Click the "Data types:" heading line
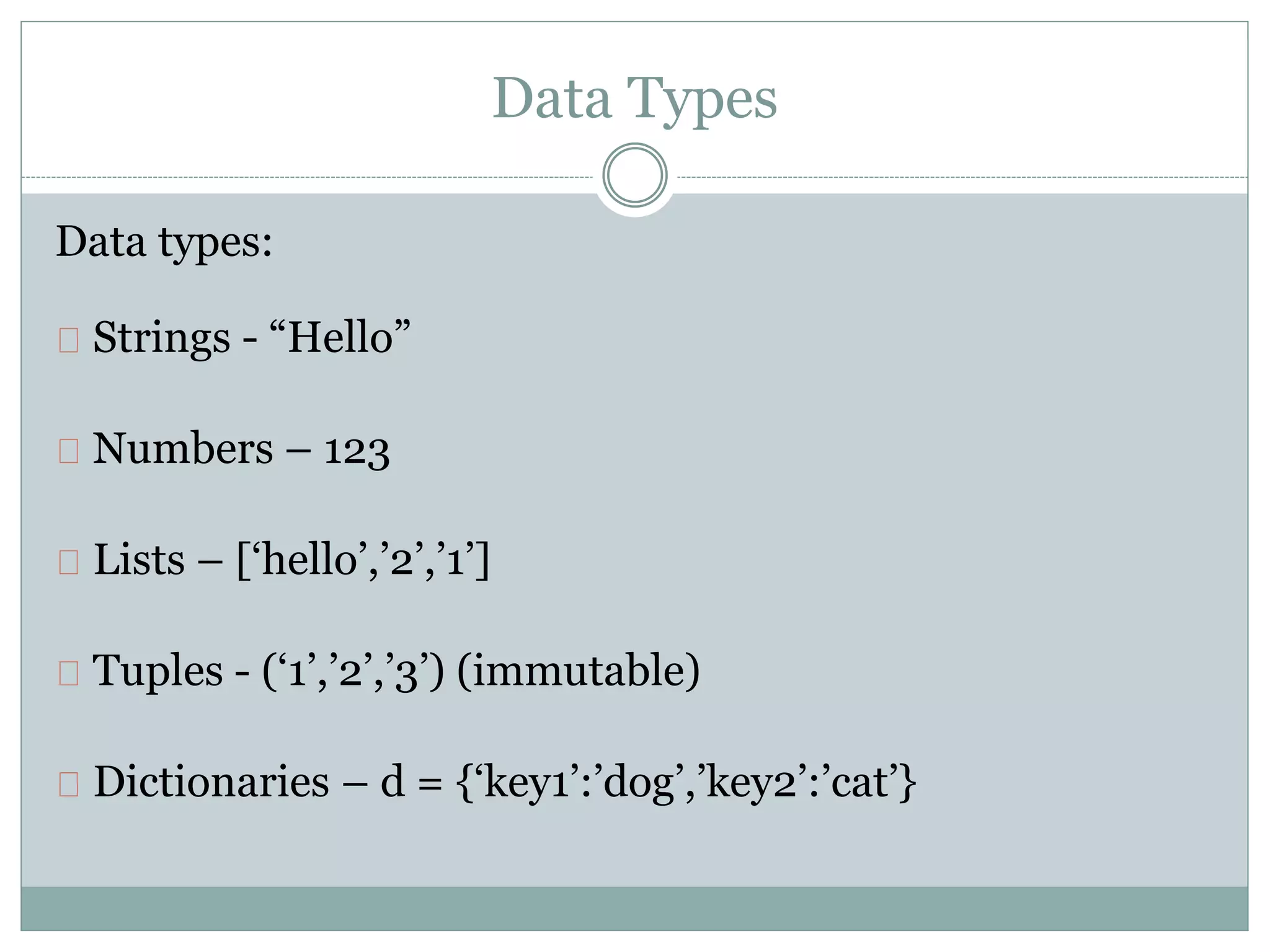The width and height of the screenshot is (1270, 952). point(164,242)
